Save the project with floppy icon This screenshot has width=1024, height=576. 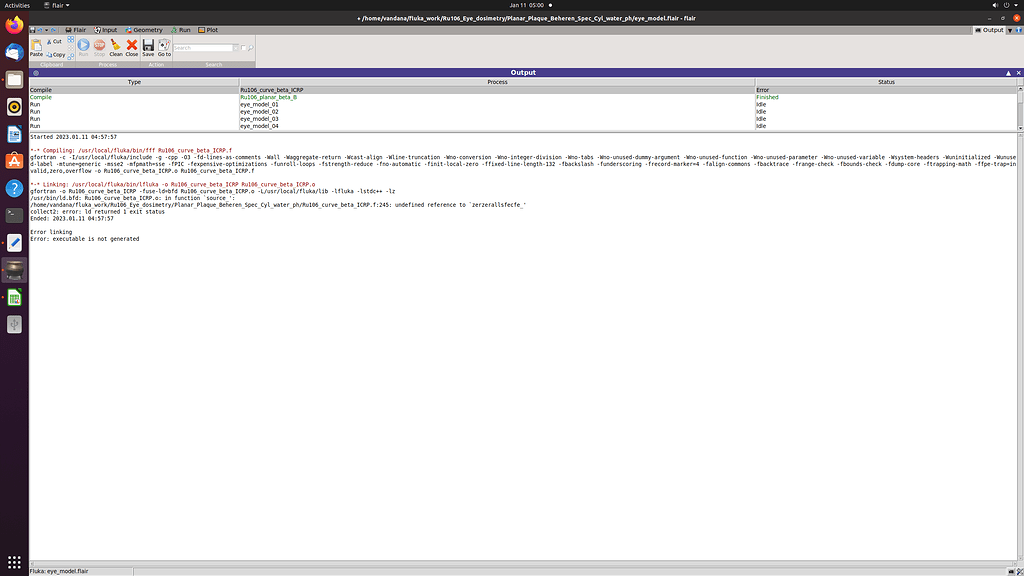[148, 47]
